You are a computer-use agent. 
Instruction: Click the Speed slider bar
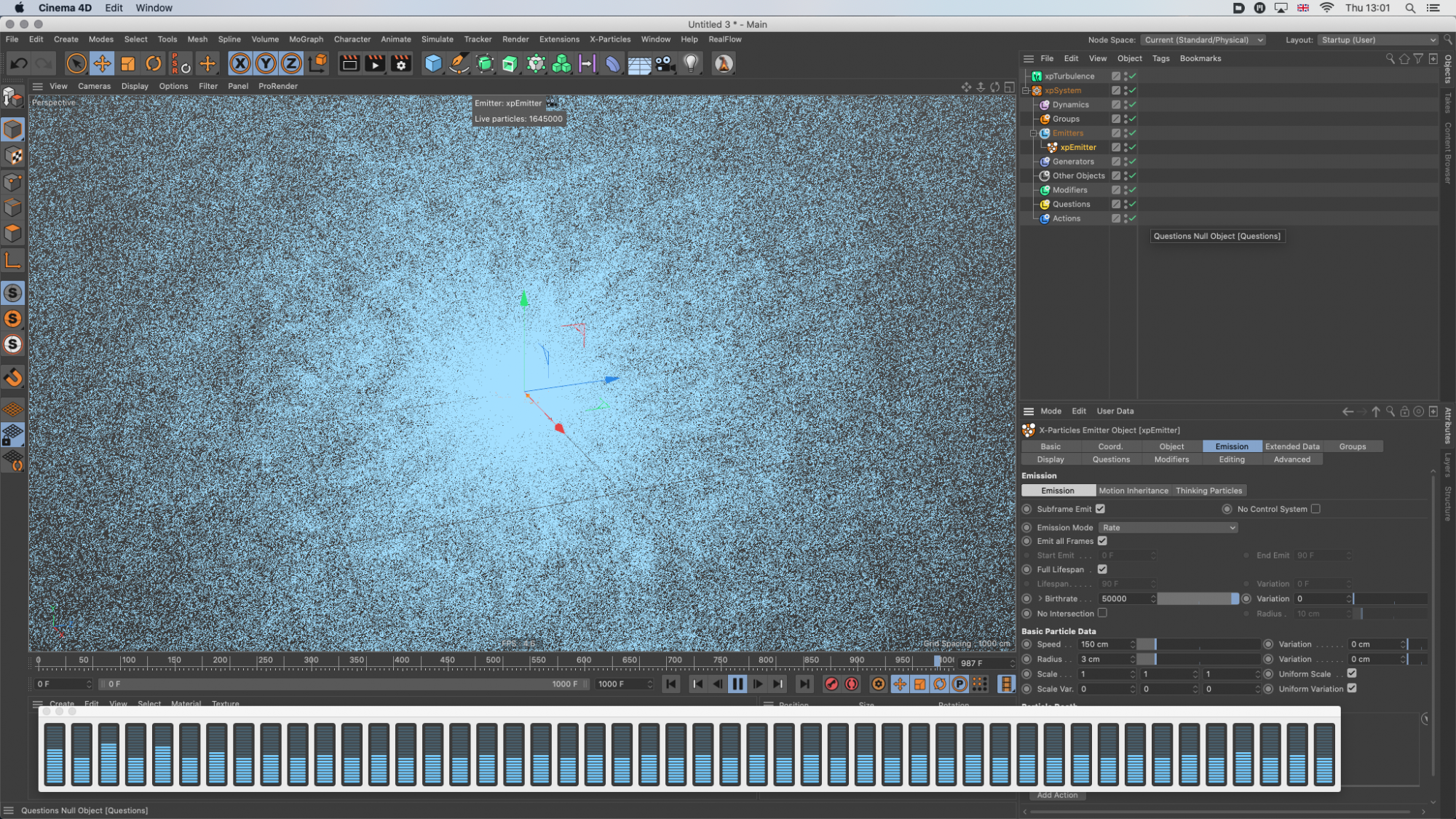click(x=1198, y=644)
